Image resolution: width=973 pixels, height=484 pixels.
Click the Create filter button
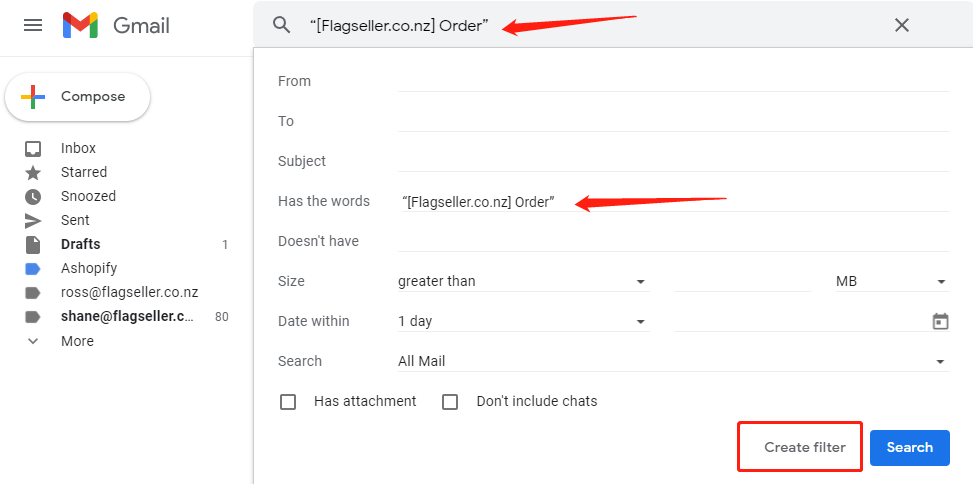pyautogui.click(x=805, y=447)
